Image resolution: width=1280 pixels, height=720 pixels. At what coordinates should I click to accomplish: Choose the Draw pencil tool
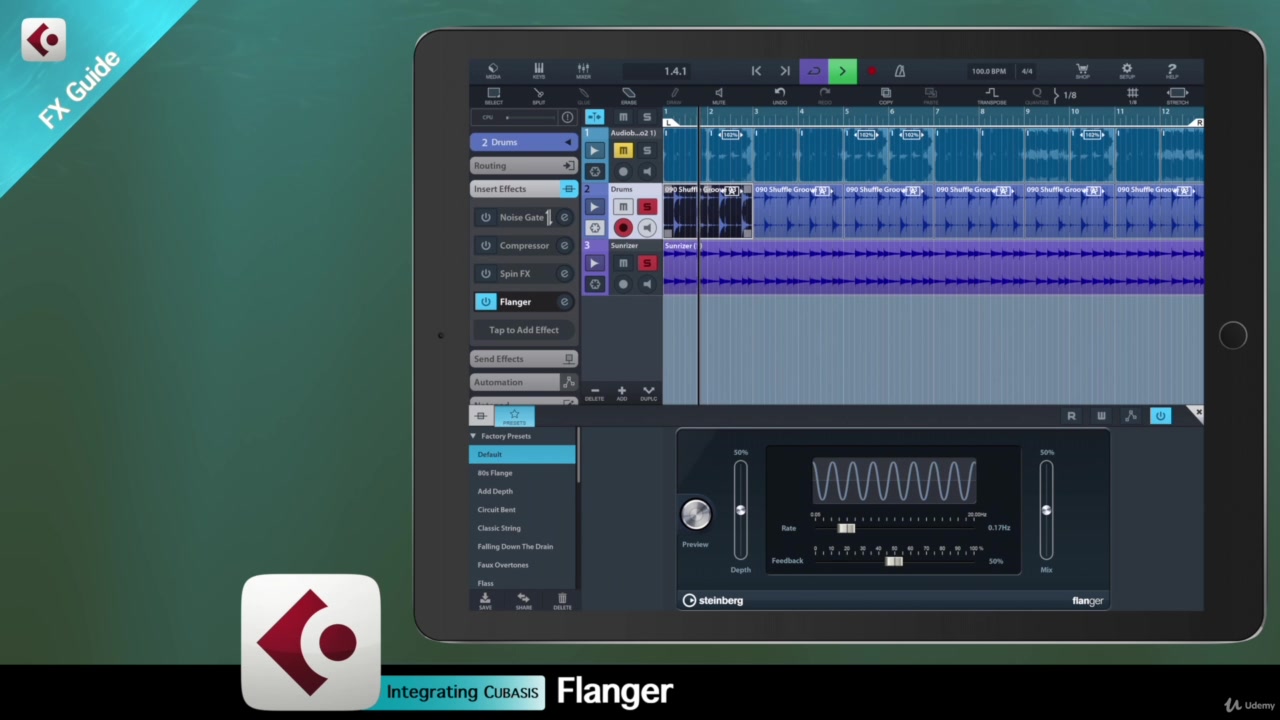[x=674, y=96]
